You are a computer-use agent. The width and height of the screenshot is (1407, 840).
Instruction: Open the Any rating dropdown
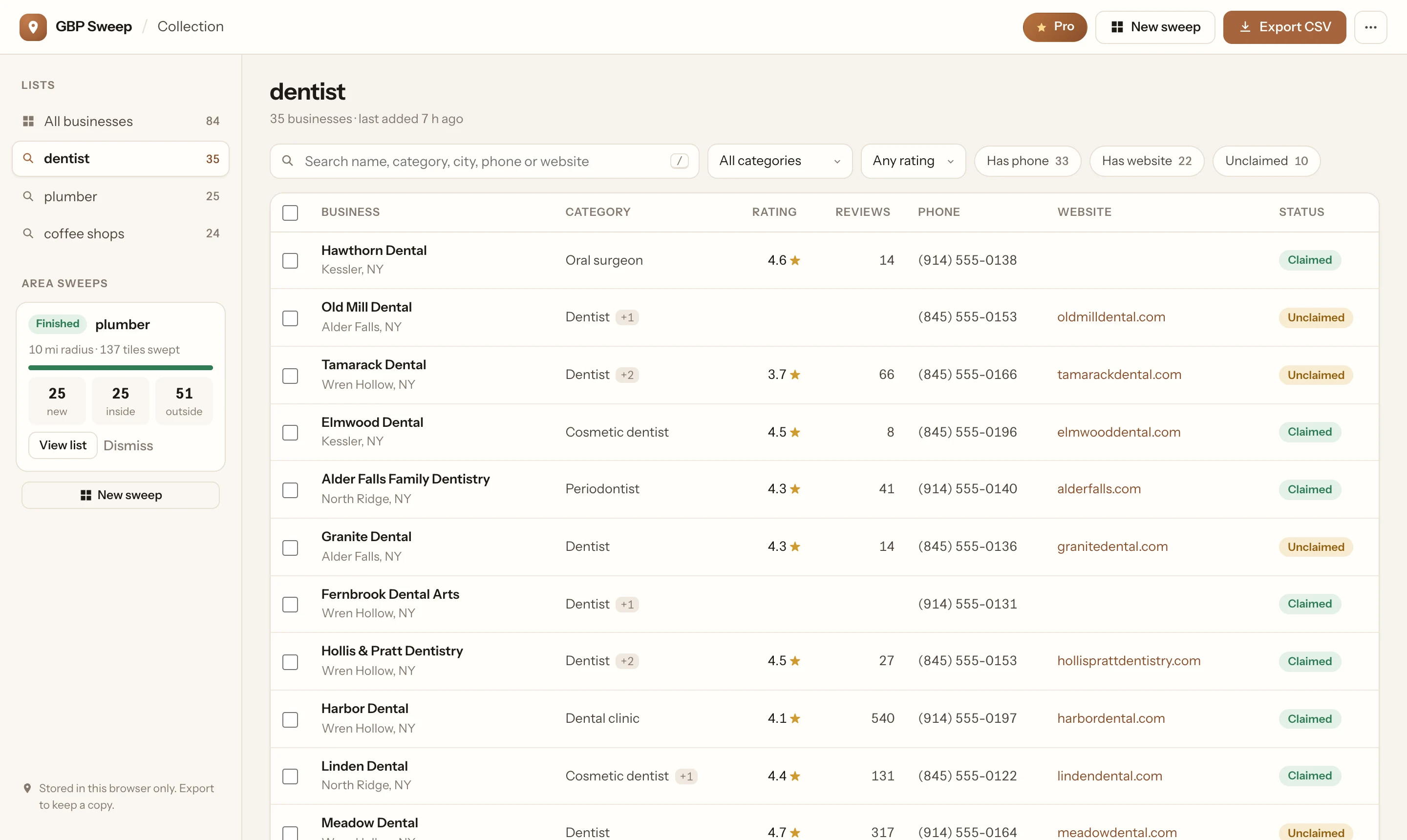913,161
